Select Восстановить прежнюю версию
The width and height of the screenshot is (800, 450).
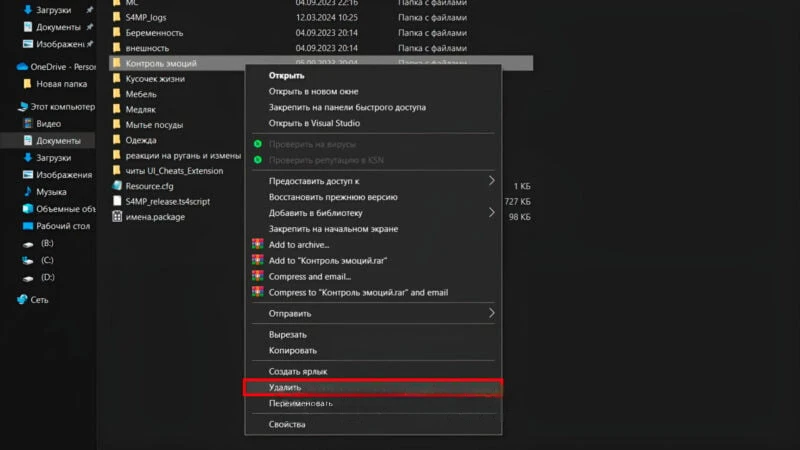click(333, 197)
